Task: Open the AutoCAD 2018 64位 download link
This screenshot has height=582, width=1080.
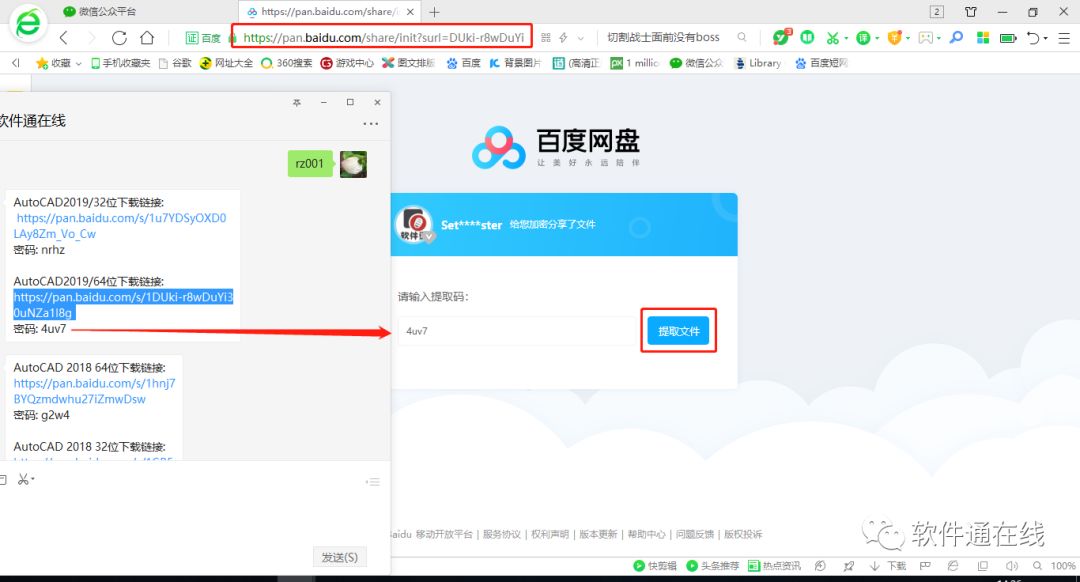Action: pyautogui.click(x=94, y=391)
